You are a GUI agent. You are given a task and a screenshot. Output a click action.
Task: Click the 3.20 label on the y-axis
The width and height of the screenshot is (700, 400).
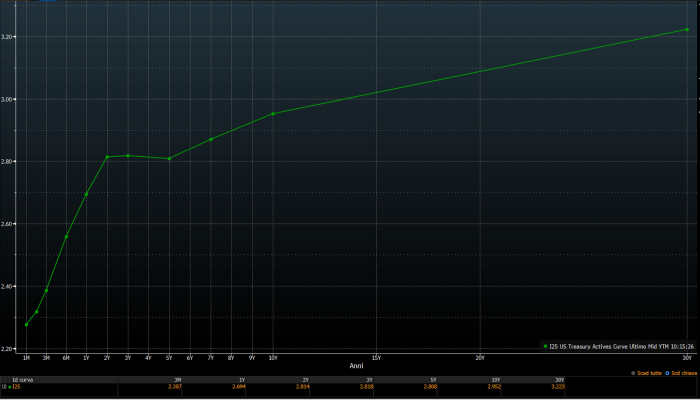tap(9, 37)
